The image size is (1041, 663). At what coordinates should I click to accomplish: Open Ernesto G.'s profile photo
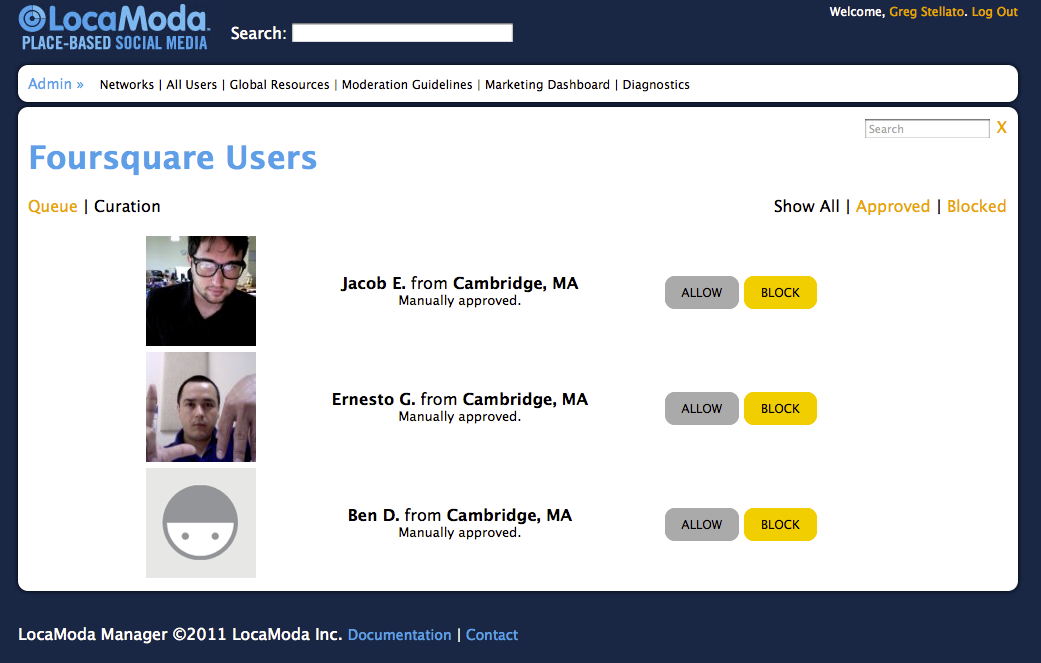point(201,407)
